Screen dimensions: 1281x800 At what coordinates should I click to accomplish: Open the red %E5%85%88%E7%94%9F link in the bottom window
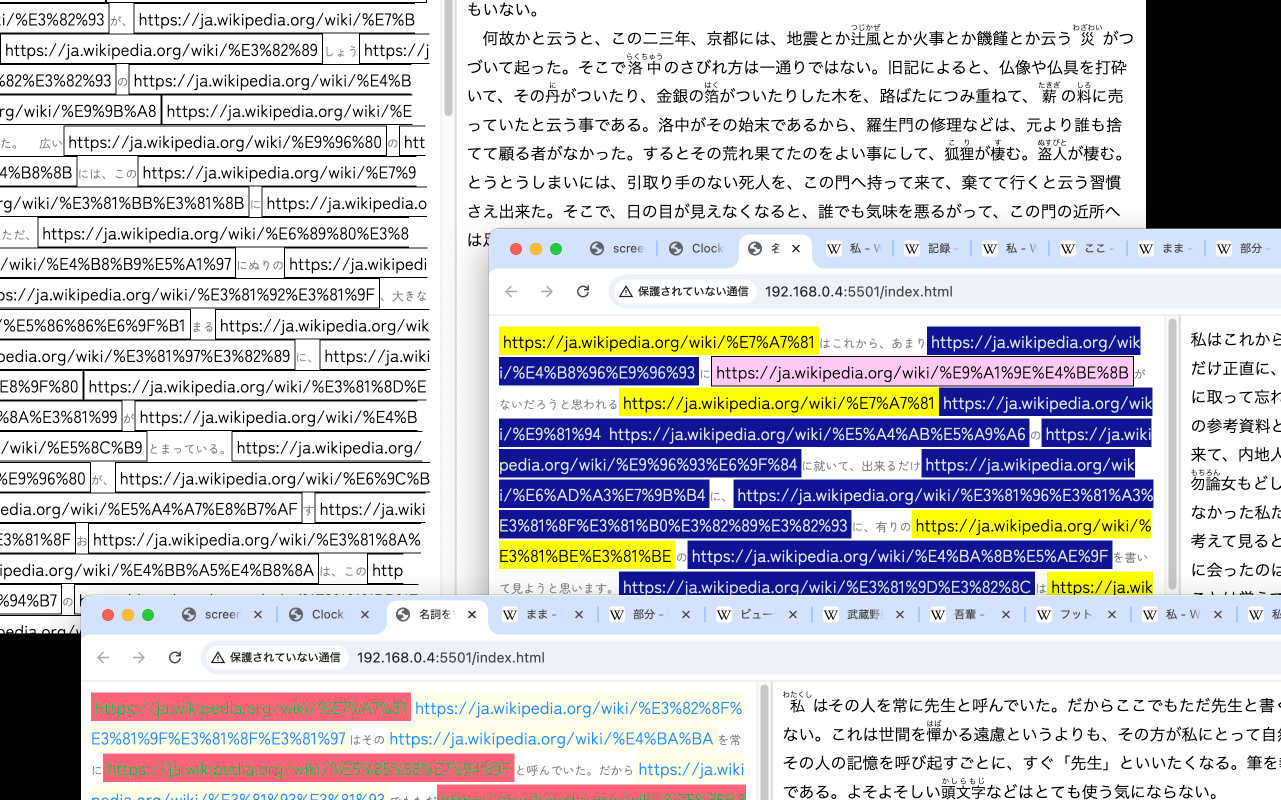tap(308, 769)
